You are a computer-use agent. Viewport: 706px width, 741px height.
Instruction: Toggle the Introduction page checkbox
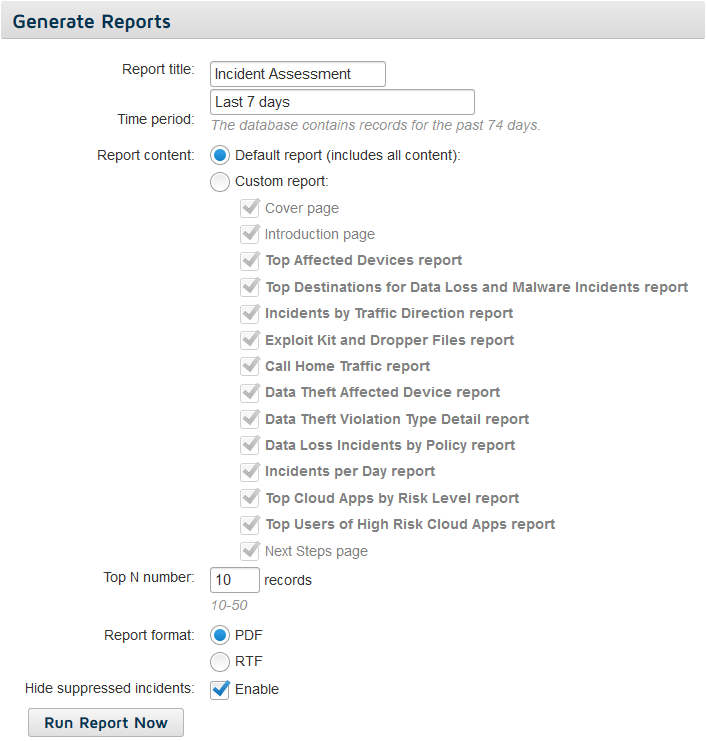click(x=250, y=234)
